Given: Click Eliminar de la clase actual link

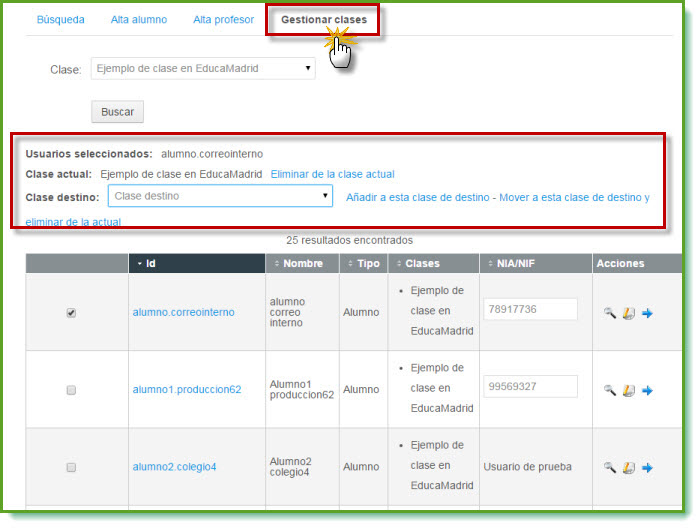Looking at the screenshot, I should point(332,174).
